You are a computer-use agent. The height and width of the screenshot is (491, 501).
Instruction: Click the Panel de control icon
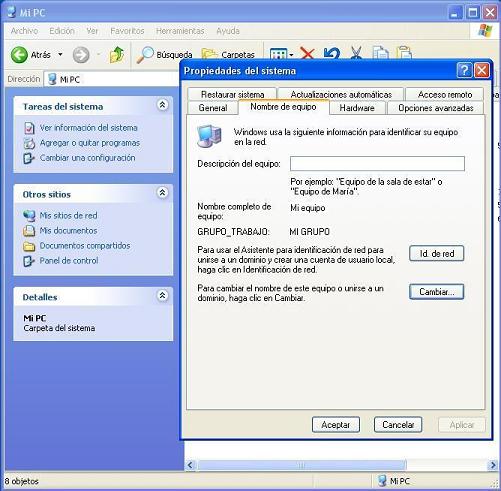[x=29, y=261]
